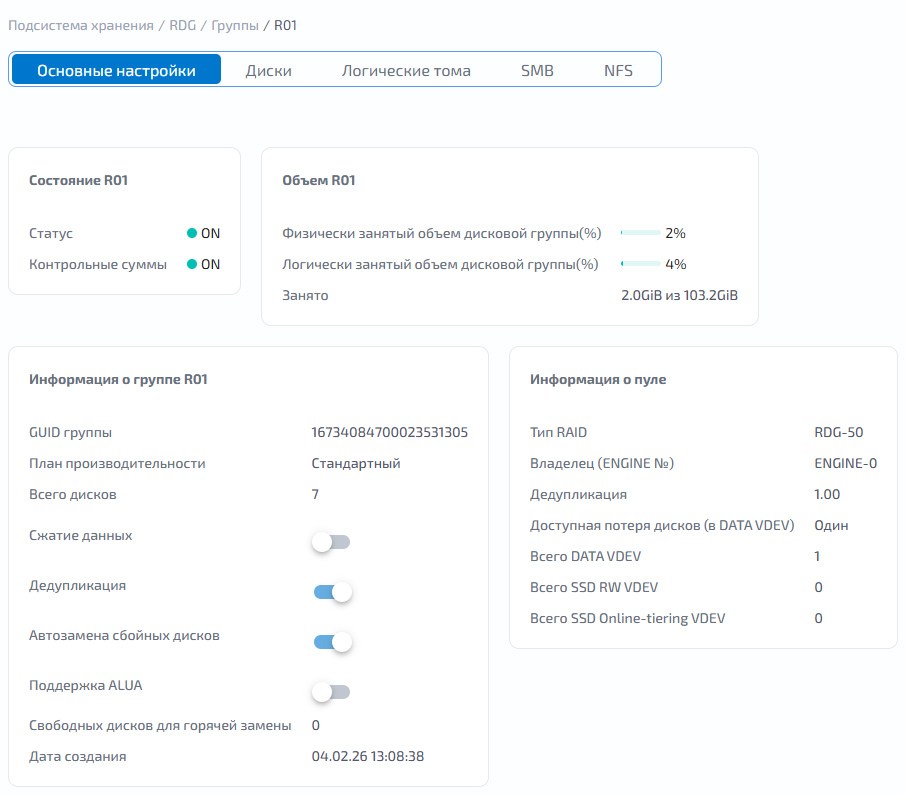Toggle the data compression switch
The image size is (907, 795).
(x=331, y=542)
